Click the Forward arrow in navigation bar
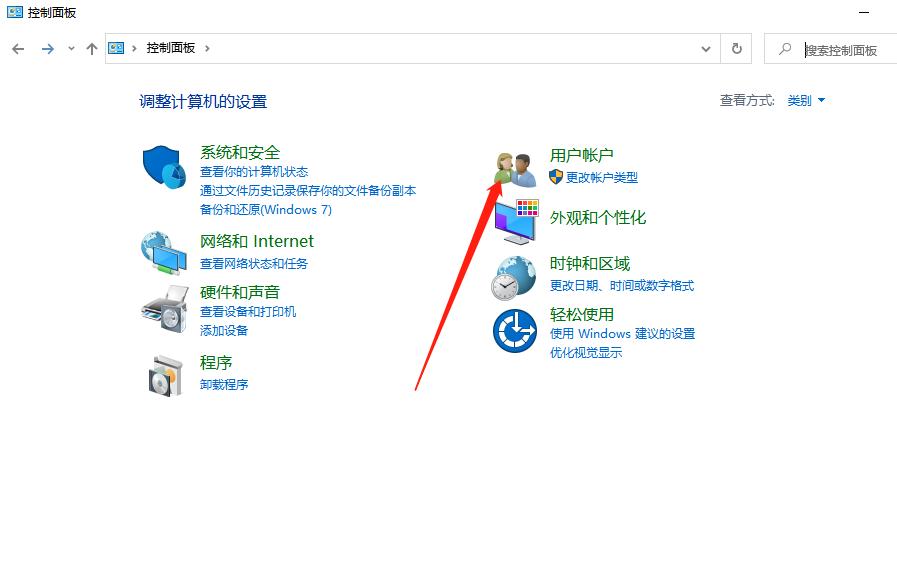The image size is (897, 564). pyautogui.click(x=48, y=49)
